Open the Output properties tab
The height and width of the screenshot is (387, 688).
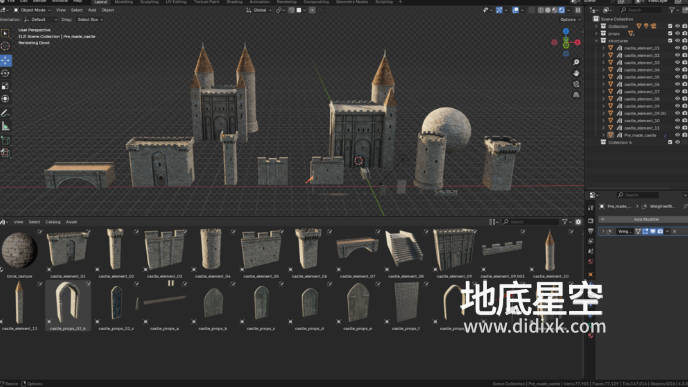click(591, 231)
